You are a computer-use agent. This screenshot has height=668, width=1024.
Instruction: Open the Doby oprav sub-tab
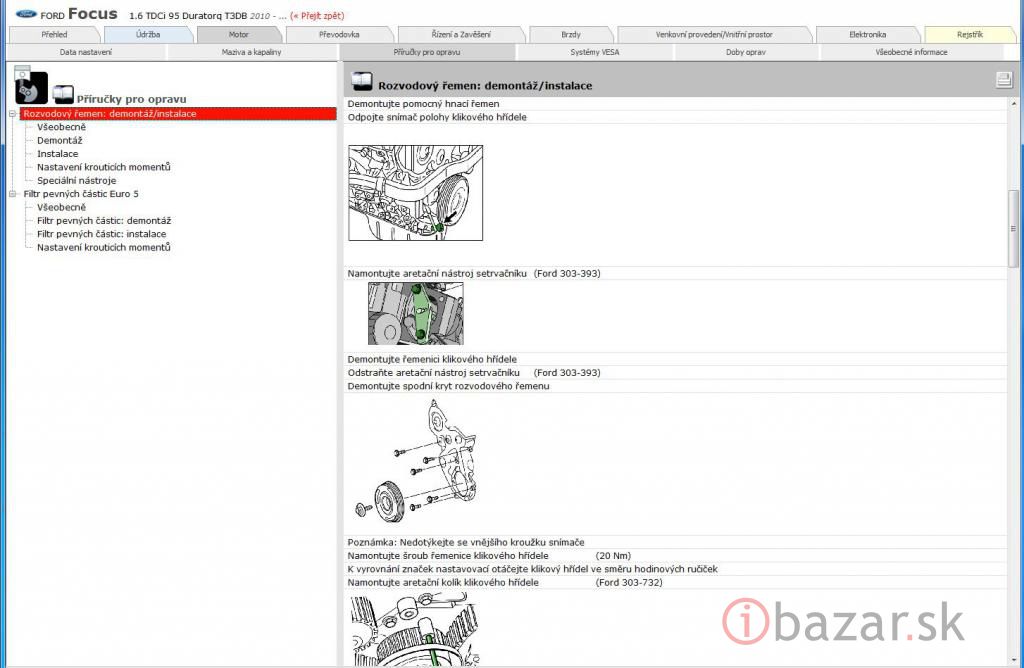(x=746, y=52)
